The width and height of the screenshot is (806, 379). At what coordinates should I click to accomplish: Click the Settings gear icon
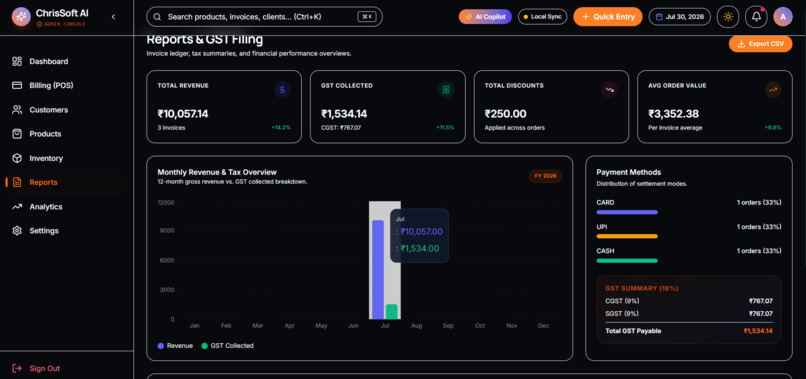[x=17, y=231]
